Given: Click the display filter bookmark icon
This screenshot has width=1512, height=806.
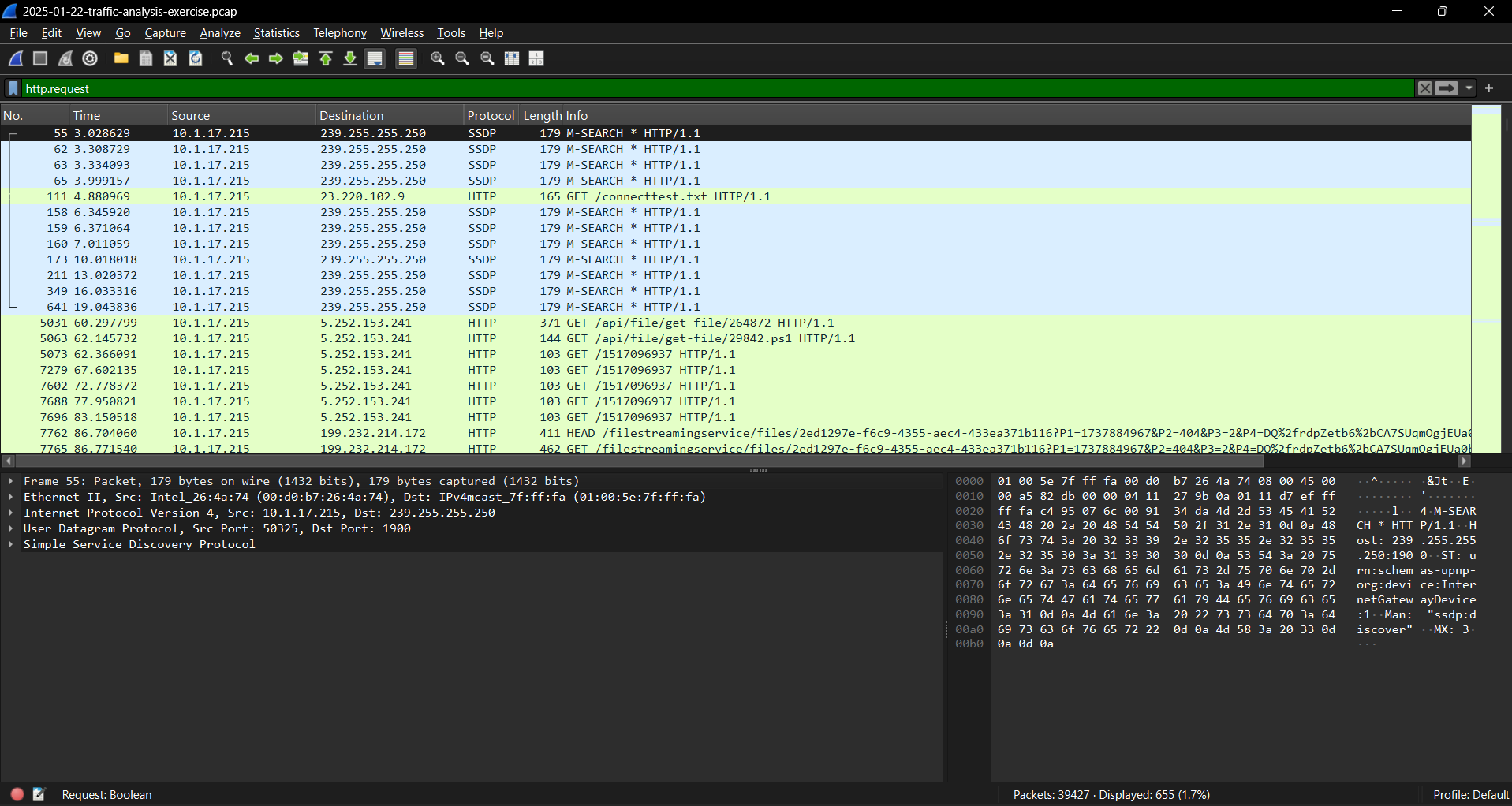Looking at the screenshot, I should click(x=13, y=88).
